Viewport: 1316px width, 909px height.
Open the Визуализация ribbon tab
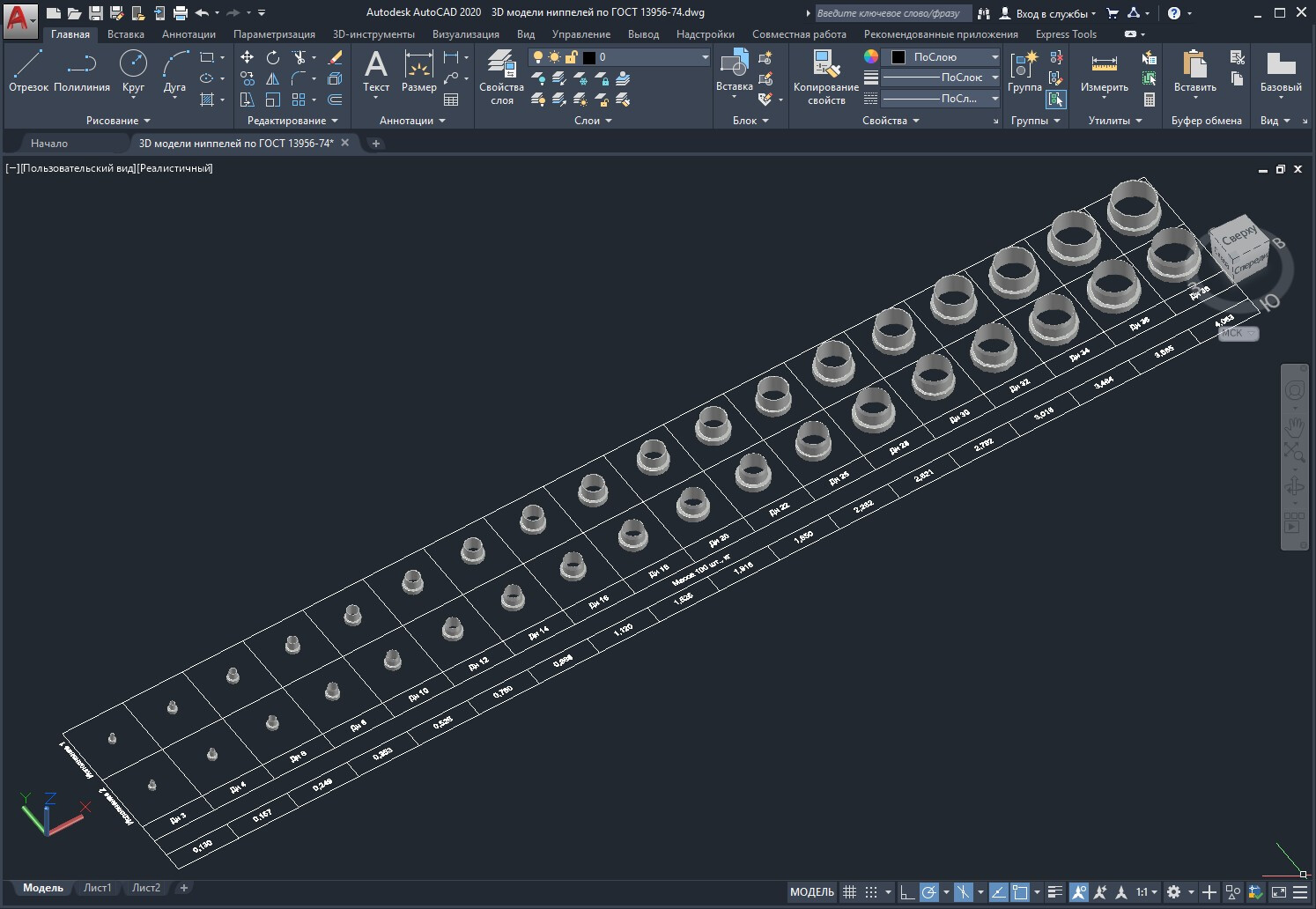coord(465,34)
